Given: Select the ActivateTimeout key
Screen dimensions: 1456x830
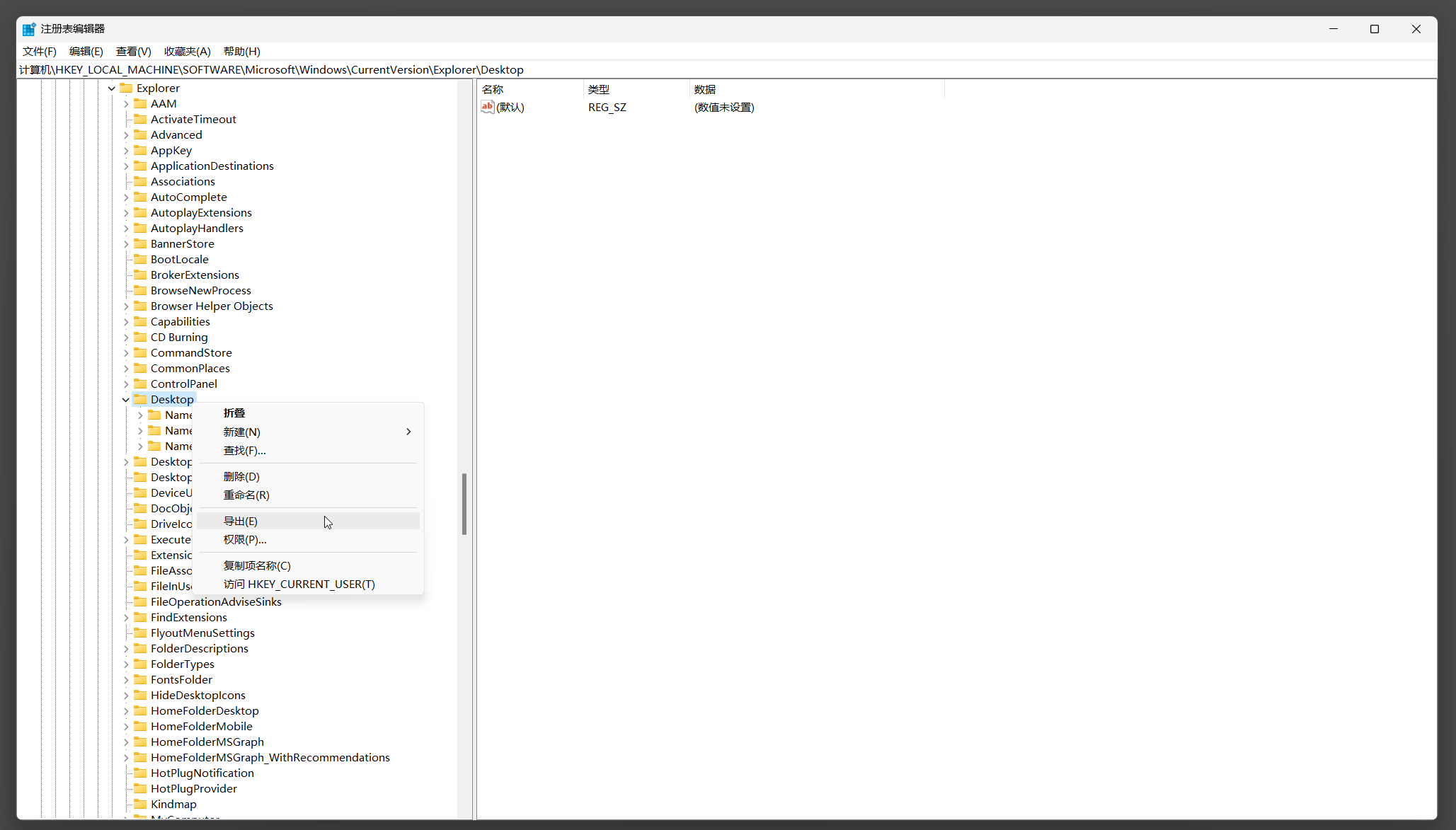Looking at the screenshot, I should pyautogui.click(x=193, y=120).
